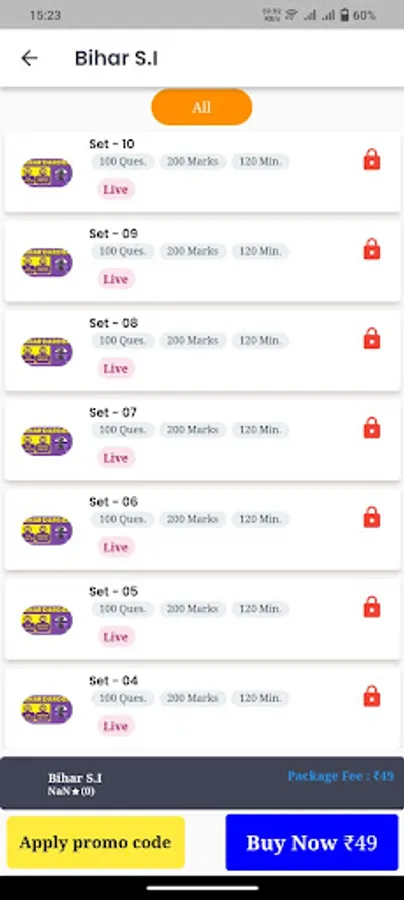The image size is (404, 900).
Task: Open the Set - 04 thumbnail image
Action: pos(47,709)
